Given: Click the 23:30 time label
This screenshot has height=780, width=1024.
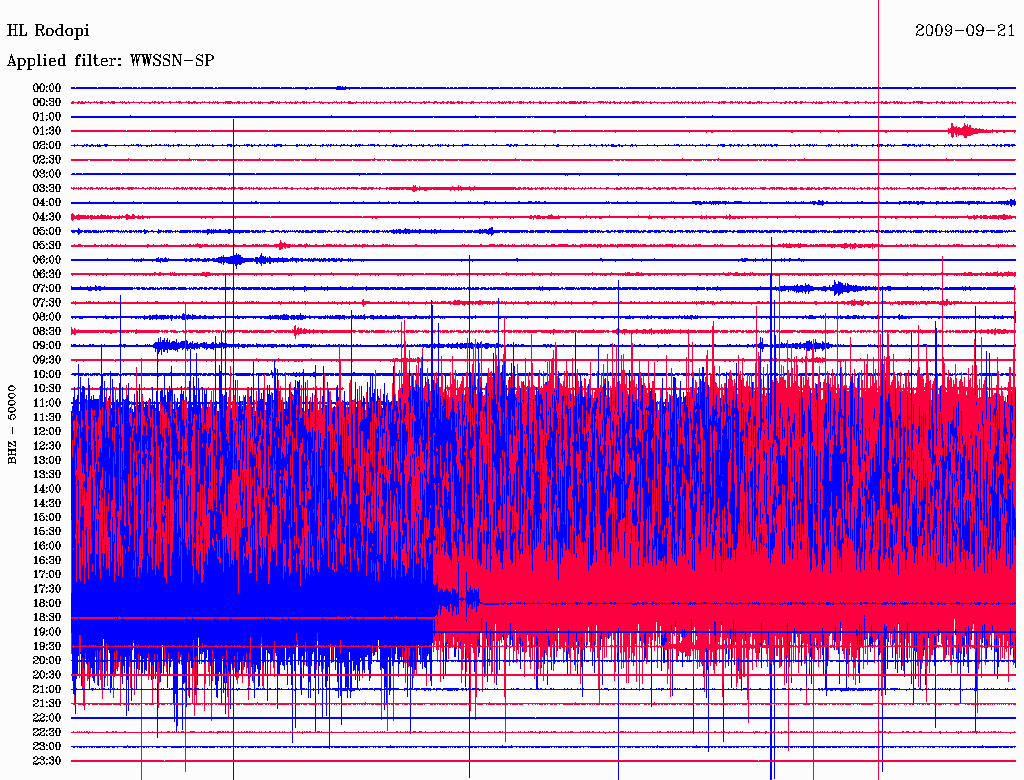Looking at the screenshot, I should [x=46, y=760].
